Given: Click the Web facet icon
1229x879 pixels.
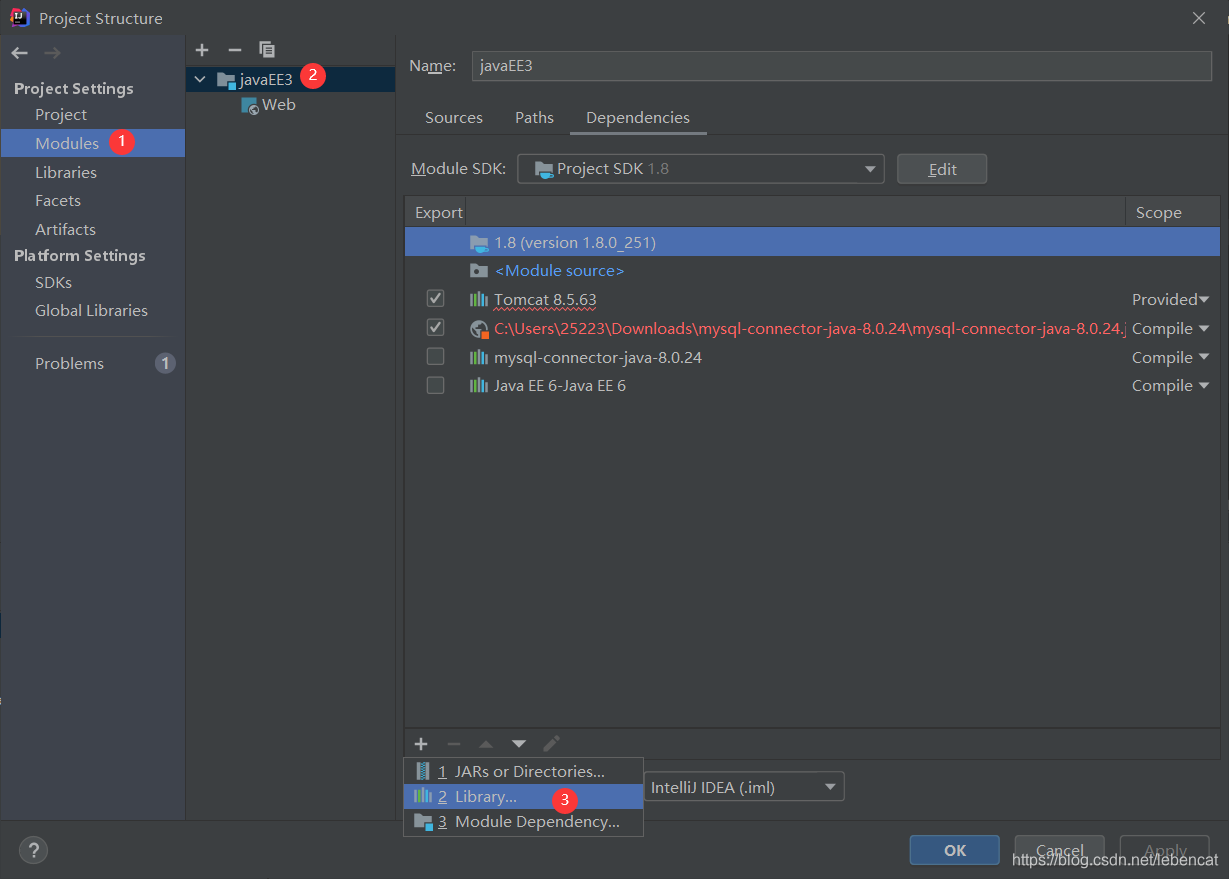Looking at the screenshot, I should coord(250,105).
